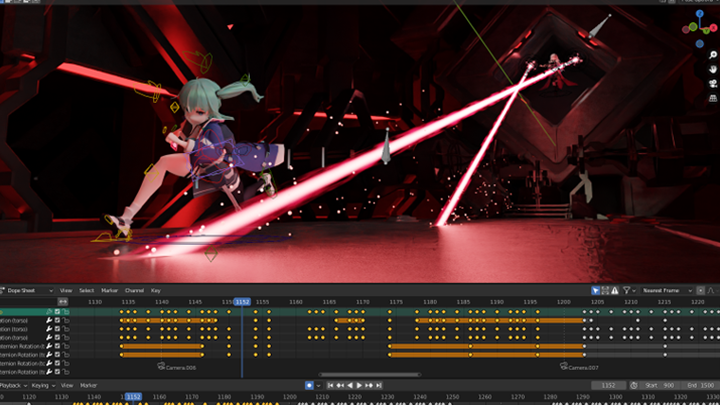Toggle lock on topmost torso channel

pyautogui.click(x=66, y=321)
